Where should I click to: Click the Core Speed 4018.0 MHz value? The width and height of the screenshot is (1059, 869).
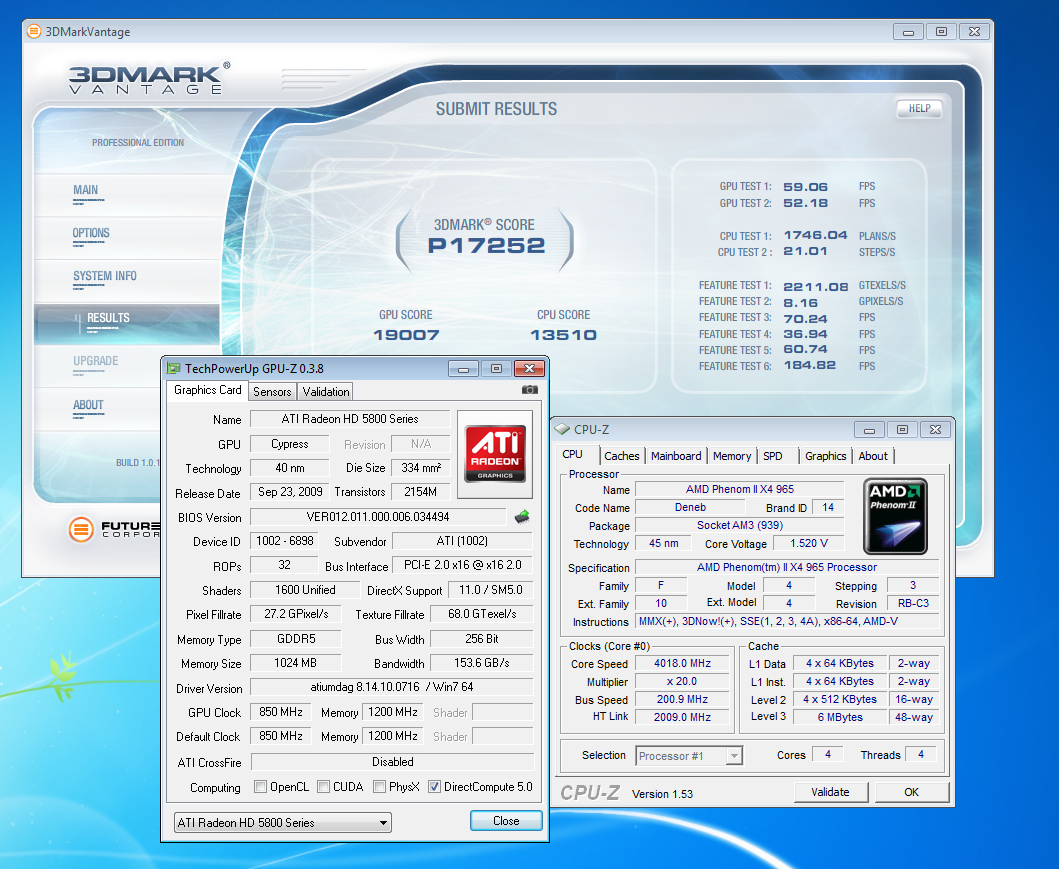click(682, 663)
